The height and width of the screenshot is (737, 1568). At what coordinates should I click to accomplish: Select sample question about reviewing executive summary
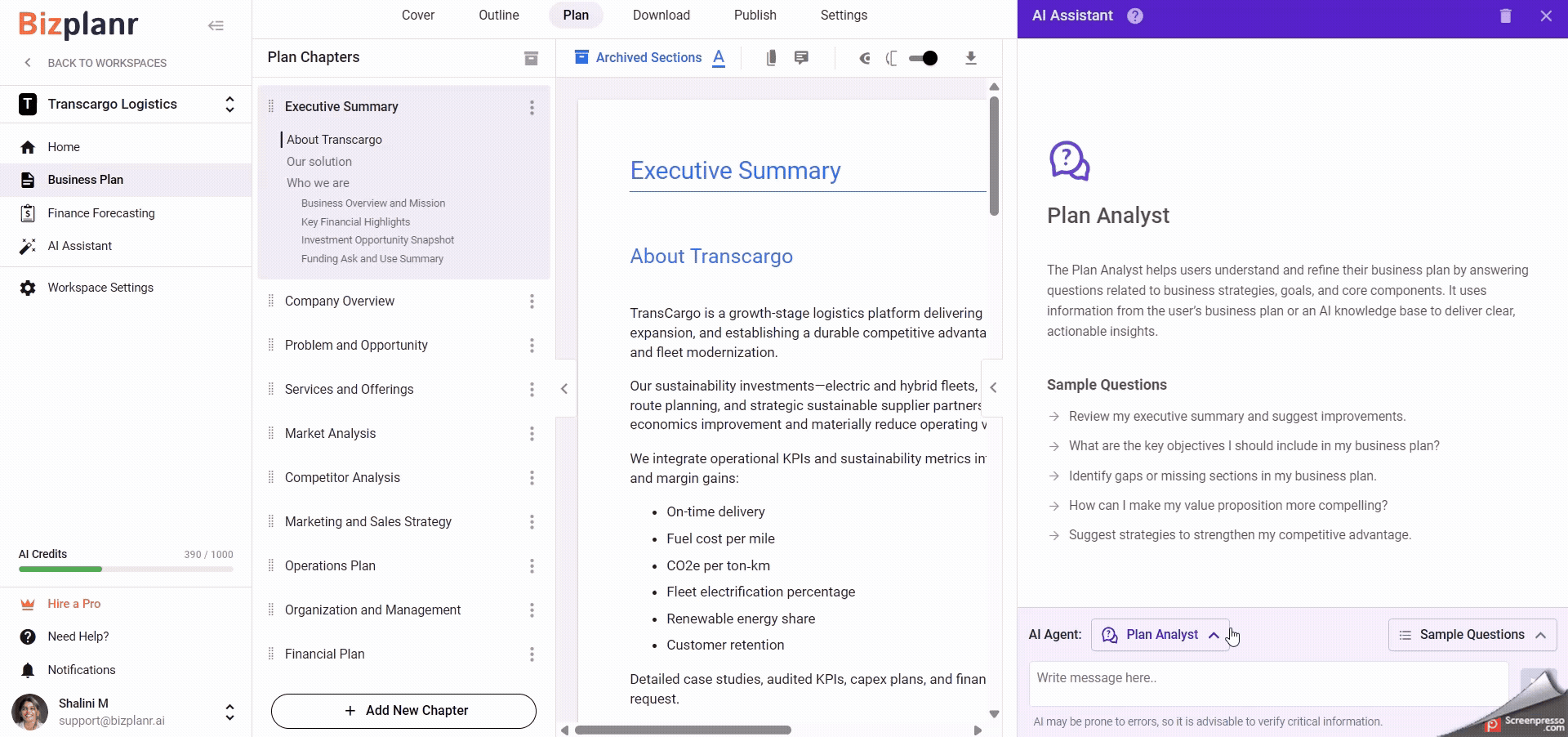tap(1237, 417)
